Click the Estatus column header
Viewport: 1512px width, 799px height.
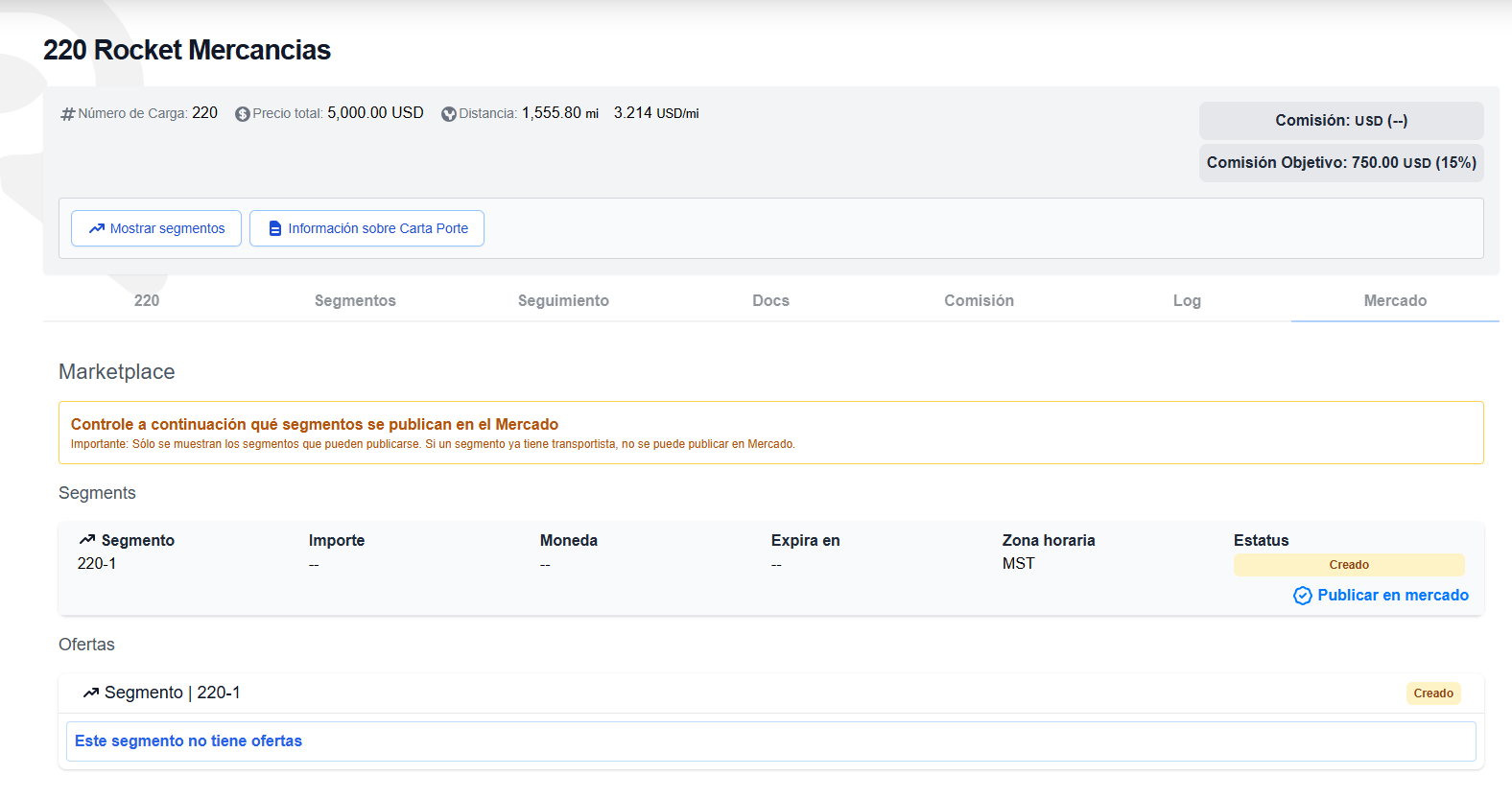1262,541
